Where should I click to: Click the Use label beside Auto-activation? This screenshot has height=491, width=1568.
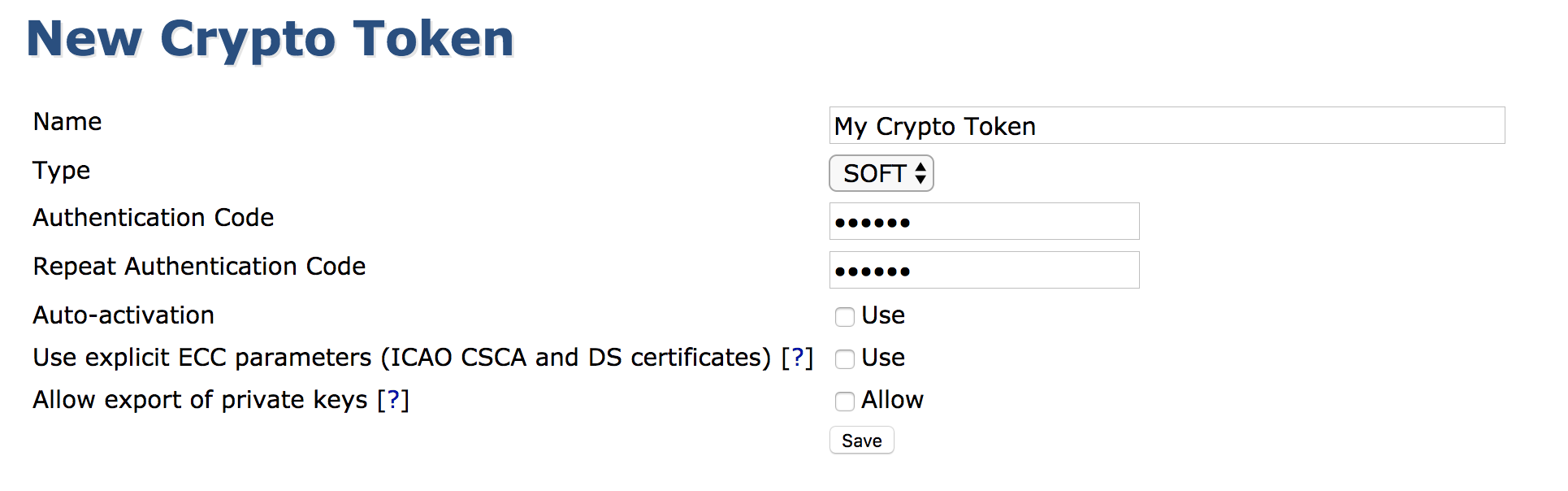(883, 315)
